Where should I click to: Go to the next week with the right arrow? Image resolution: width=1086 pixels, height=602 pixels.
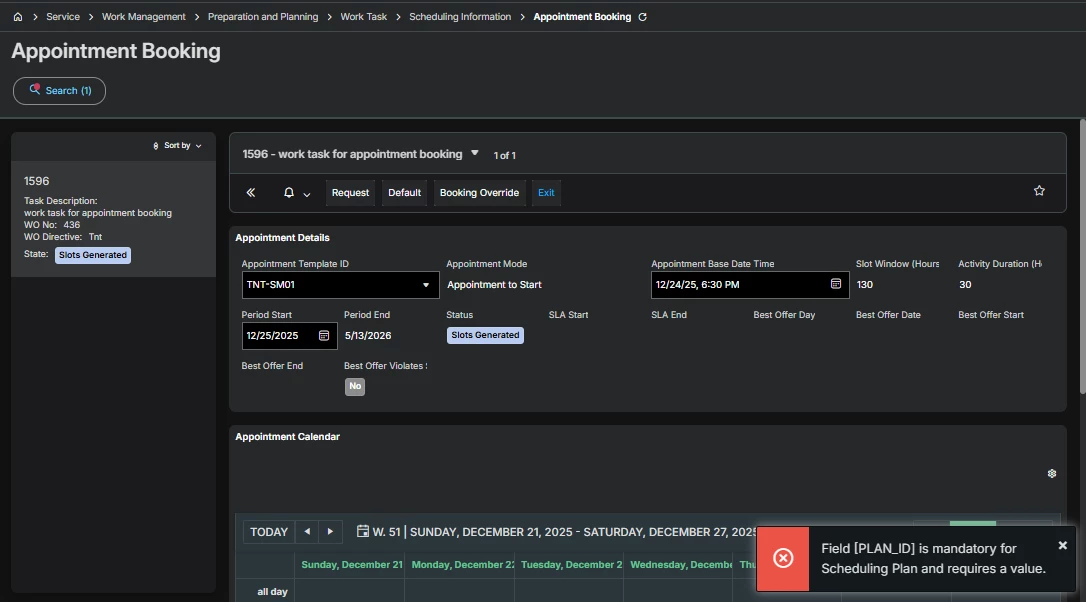coord(330,531)
